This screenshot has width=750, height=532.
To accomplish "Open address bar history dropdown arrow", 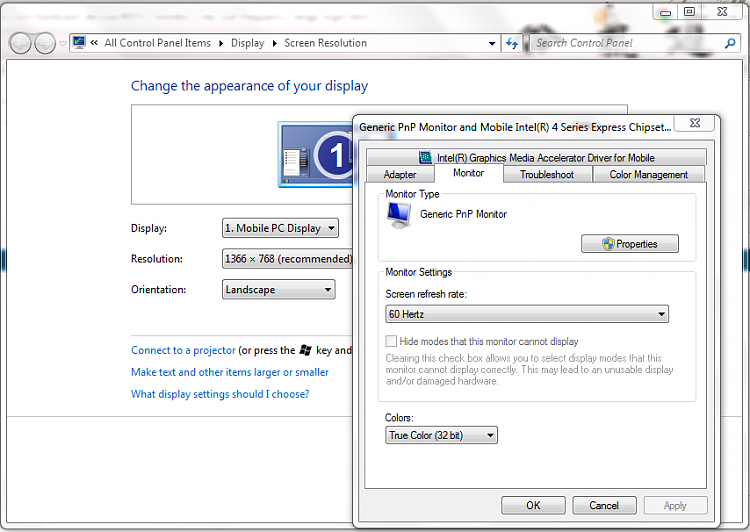I will tap(492, 44).
